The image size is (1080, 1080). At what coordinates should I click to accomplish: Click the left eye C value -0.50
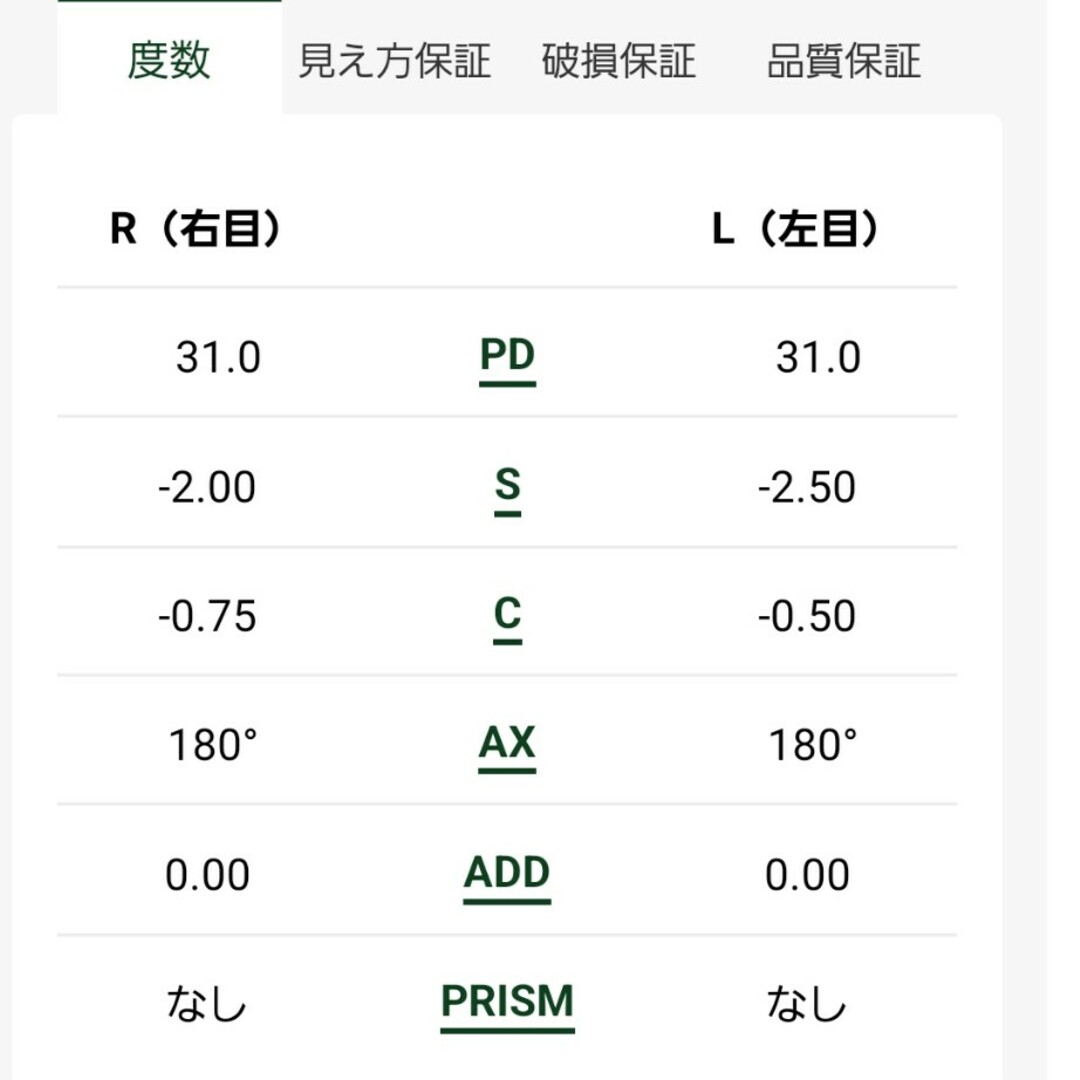point(807,616)
